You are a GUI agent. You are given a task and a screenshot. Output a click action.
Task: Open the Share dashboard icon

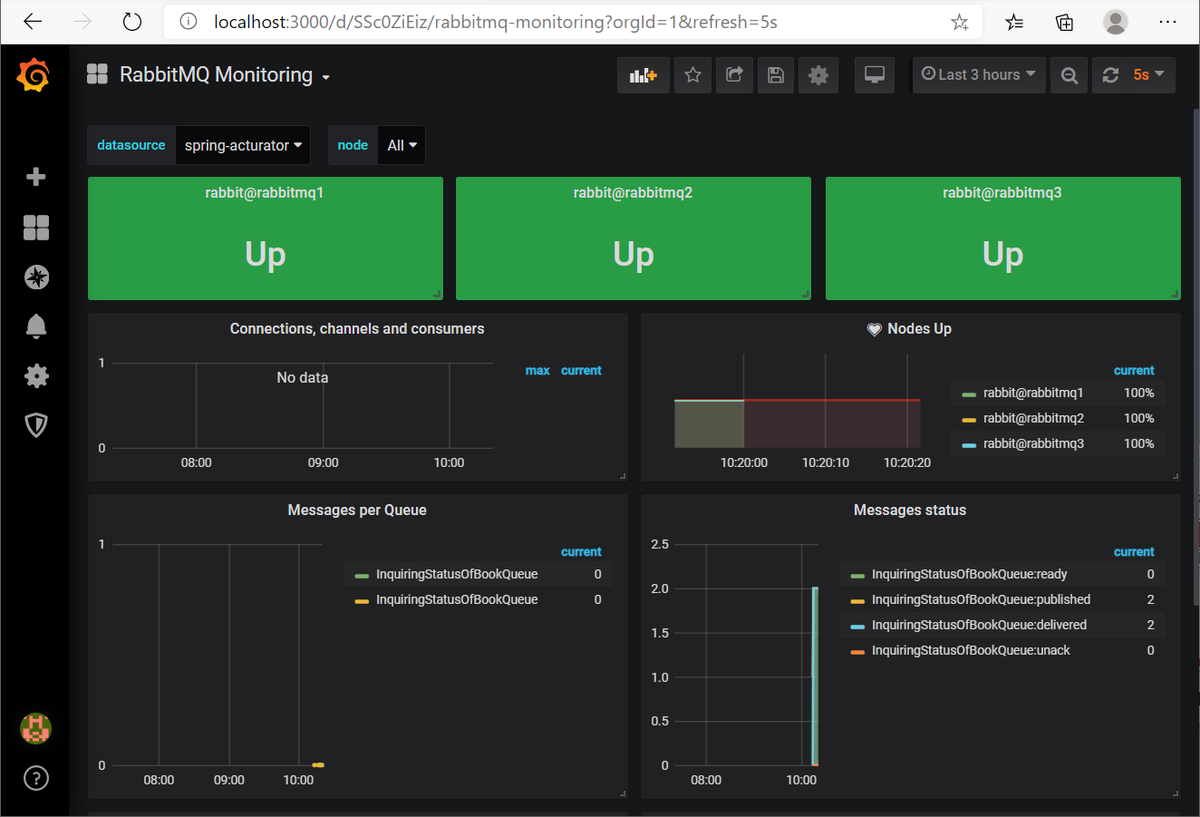(x=735, y=75)
